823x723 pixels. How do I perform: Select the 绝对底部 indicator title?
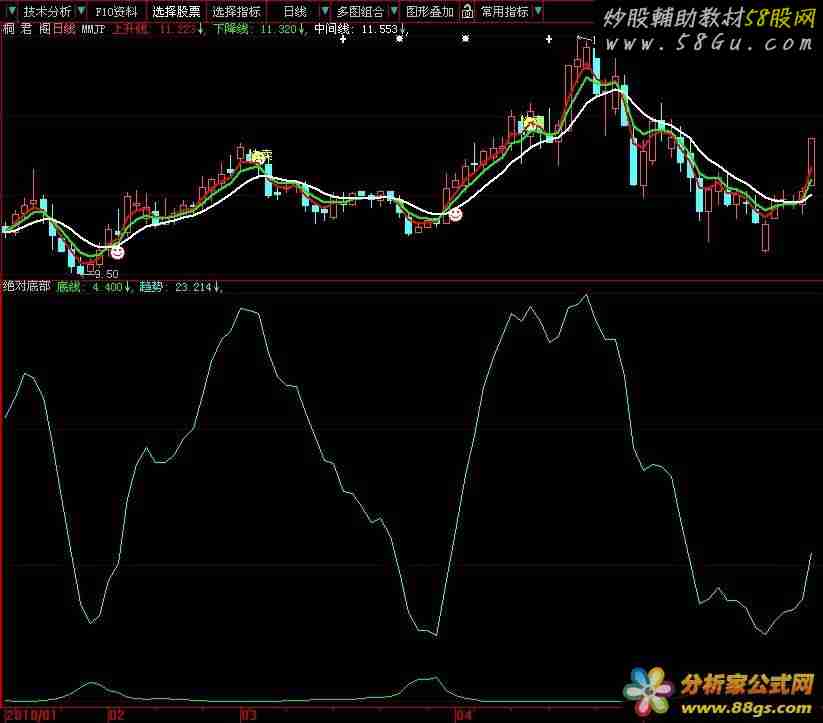[27, 286]
